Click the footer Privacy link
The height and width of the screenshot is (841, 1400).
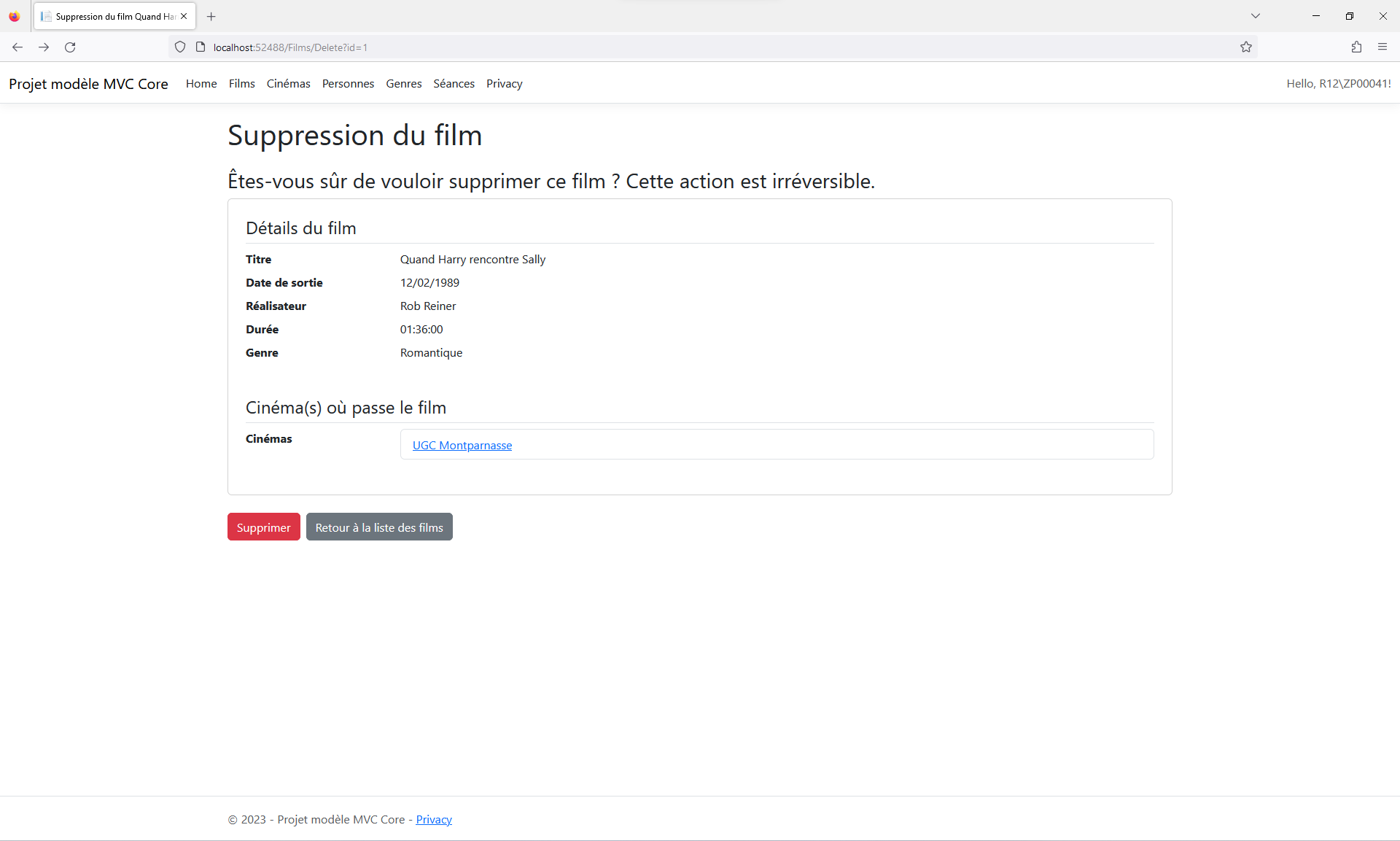(x=434, y=820)
